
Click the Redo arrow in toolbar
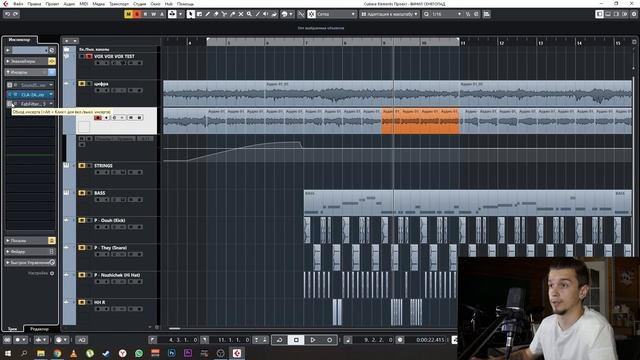(16, 14)
